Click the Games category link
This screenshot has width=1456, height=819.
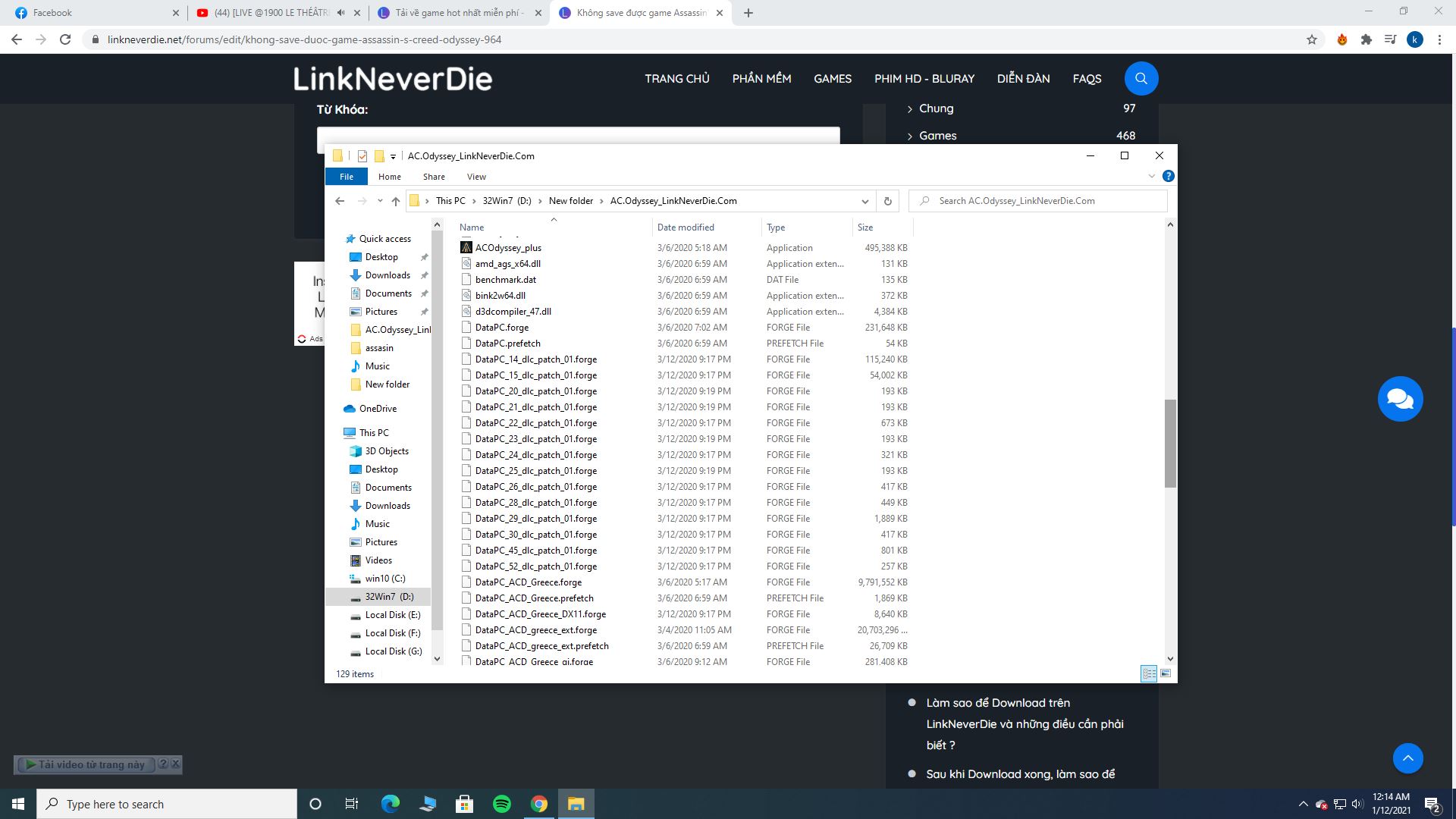click(x=937, y=136)
